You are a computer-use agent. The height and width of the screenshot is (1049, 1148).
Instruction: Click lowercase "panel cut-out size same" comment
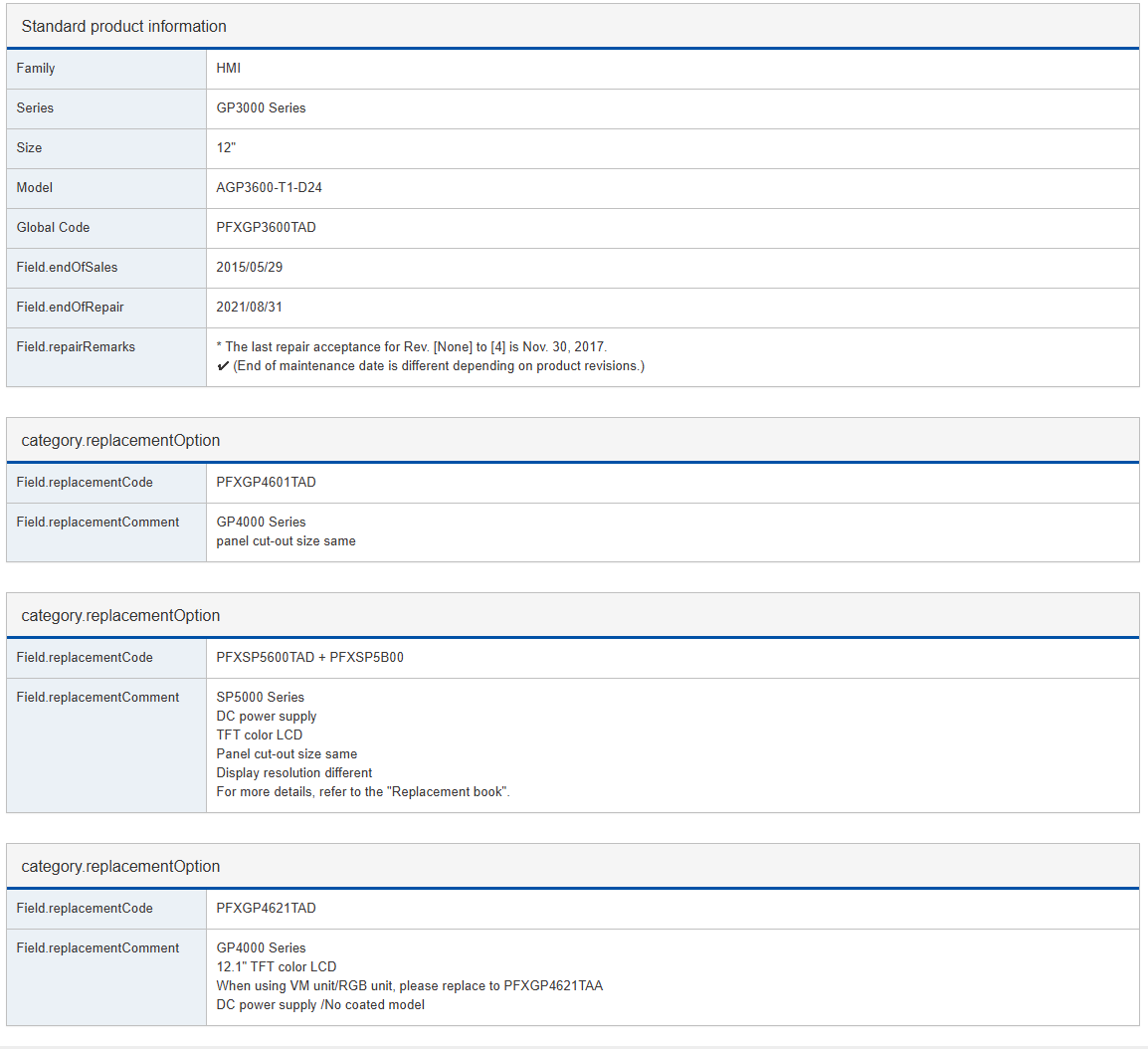click(x=287, y=540)
